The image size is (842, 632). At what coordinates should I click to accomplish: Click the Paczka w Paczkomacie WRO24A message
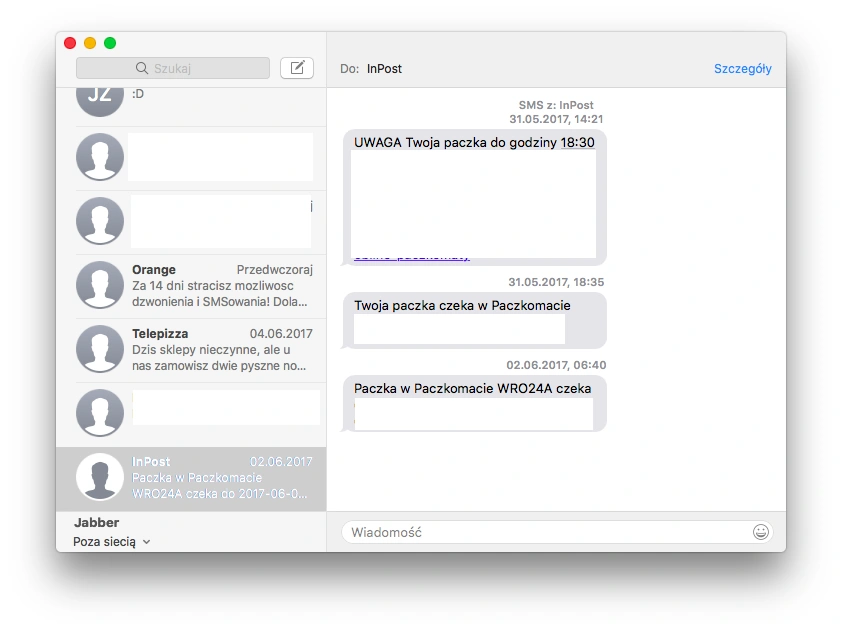[474, 403]
